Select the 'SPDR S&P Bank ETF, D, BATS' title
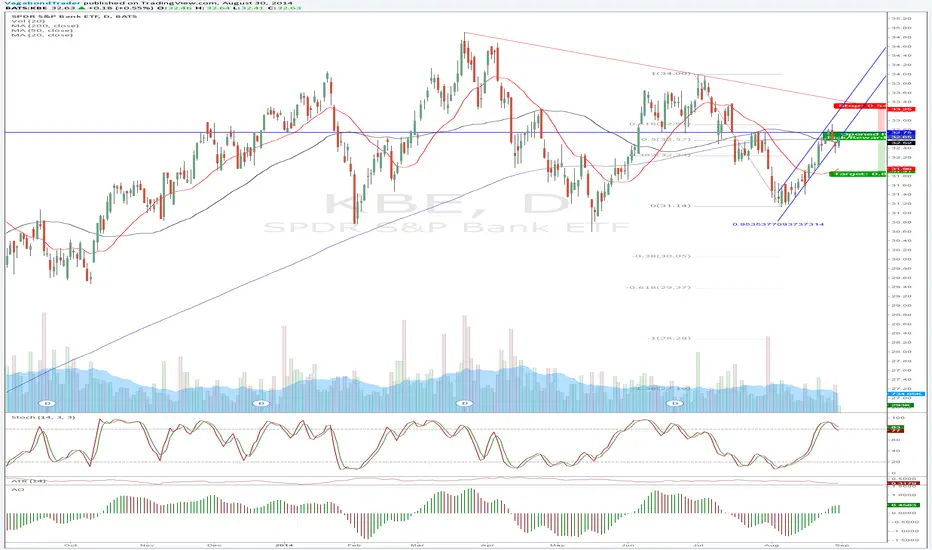The image size is (932, 550). [74, 16]
